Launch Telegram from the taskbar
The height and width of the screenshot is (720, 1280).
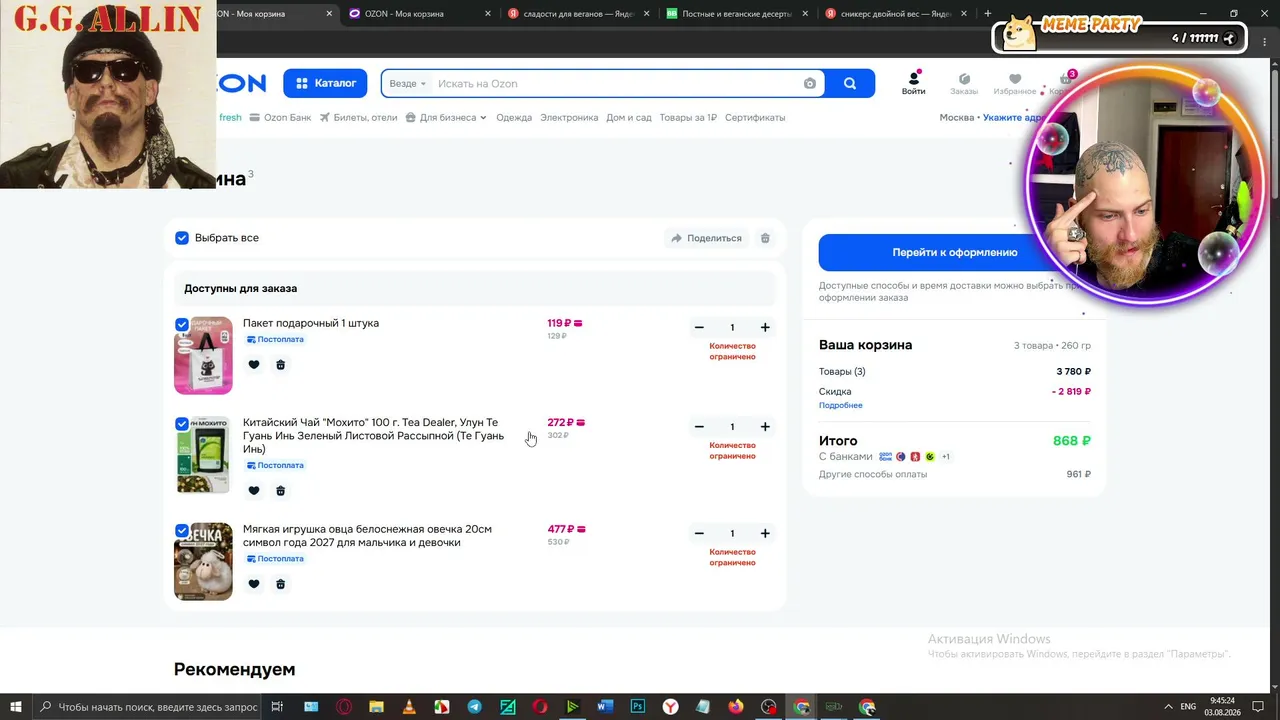coord(474,707)
